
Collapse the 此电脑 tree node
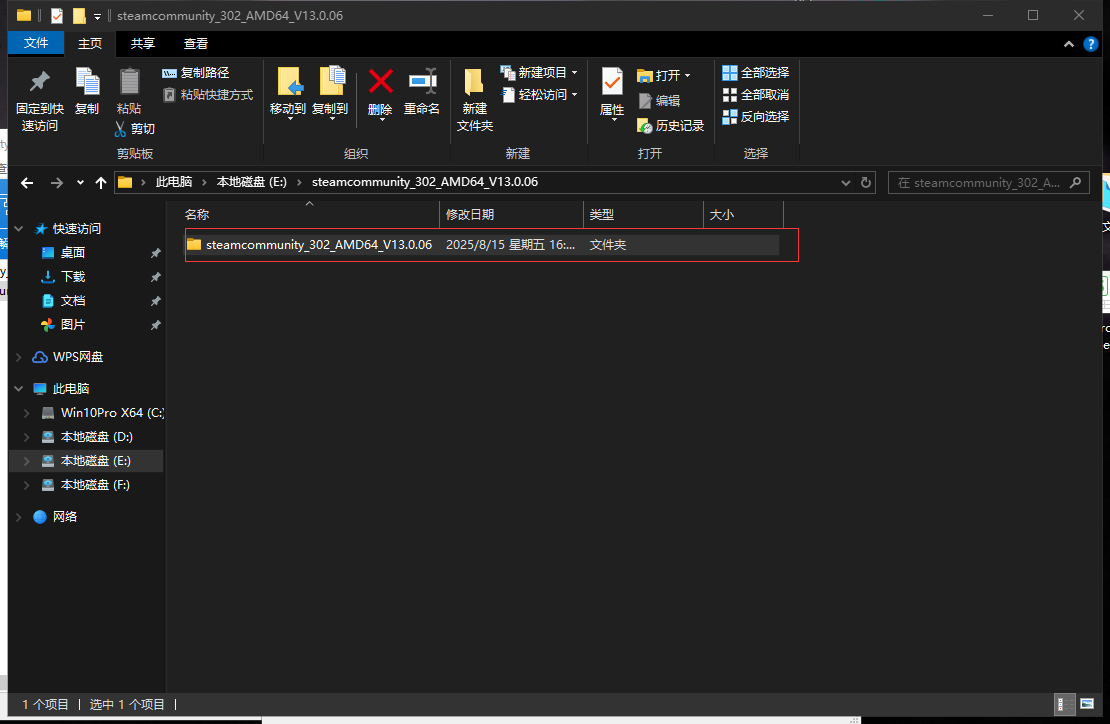[x=18, y=388]
